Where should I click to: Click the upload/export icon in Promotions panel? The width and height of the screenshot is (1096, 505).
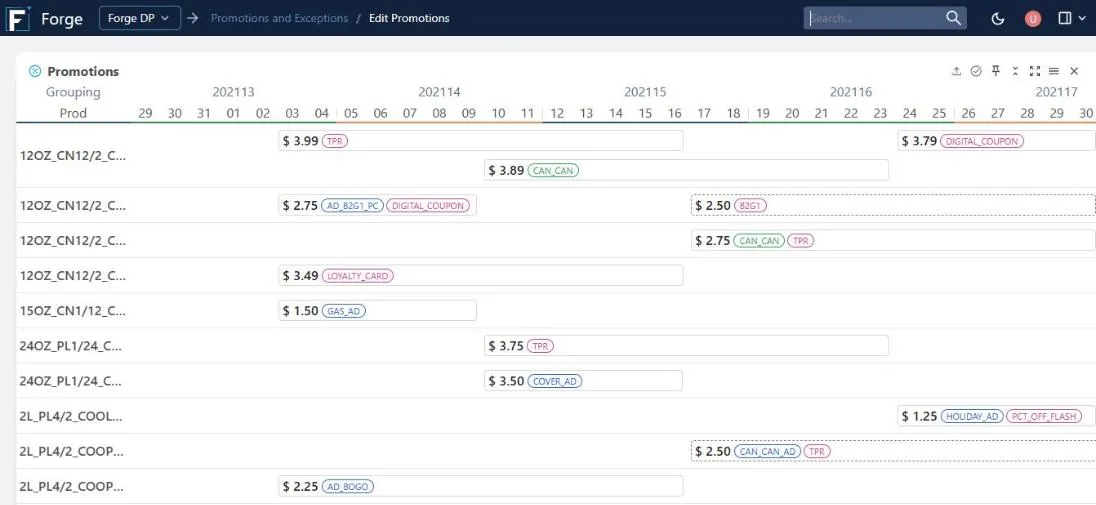point(956,71)
